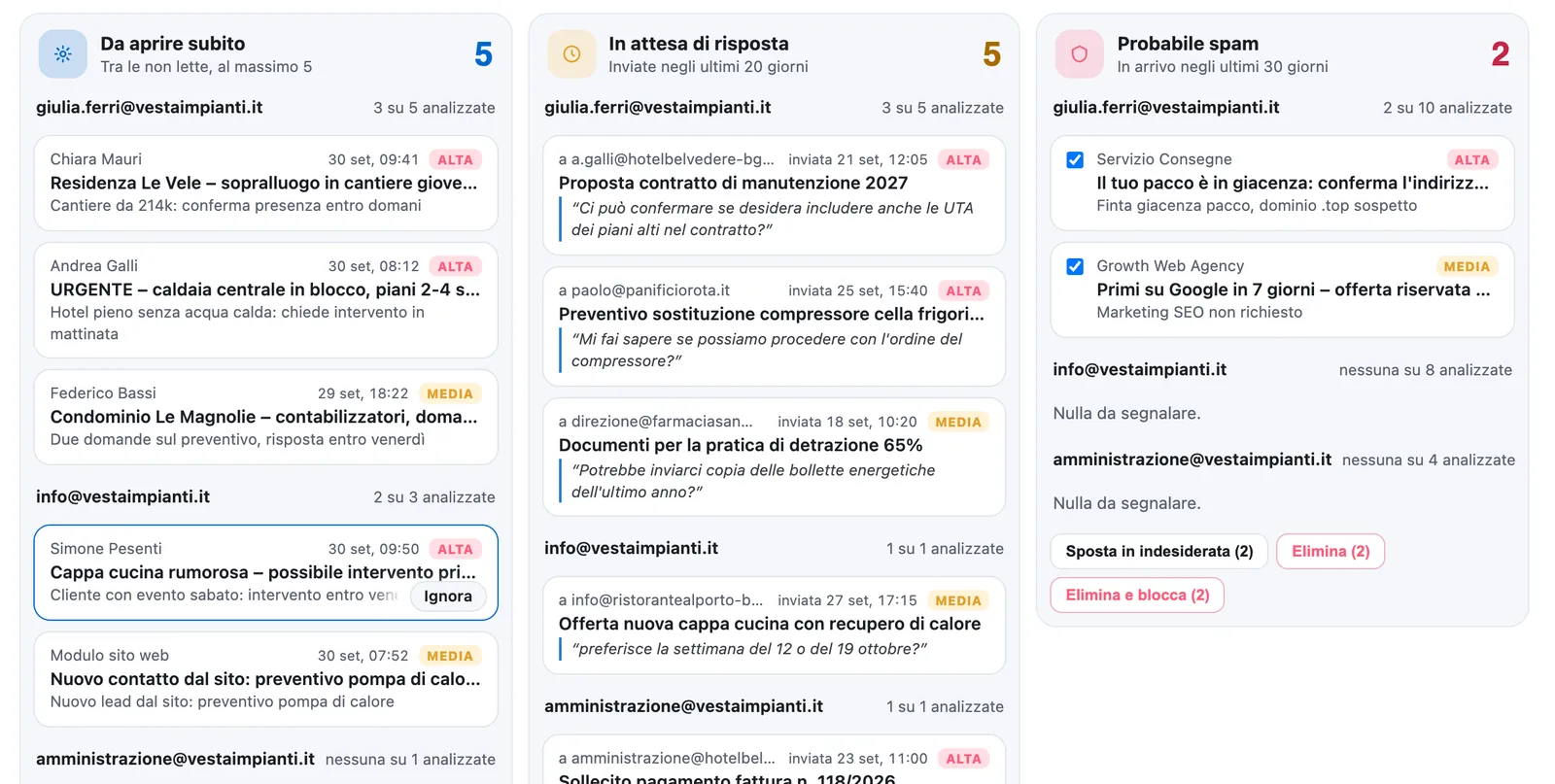
Task: Click Sposta in indesiderata (2)
Action: coord(1158,552)
